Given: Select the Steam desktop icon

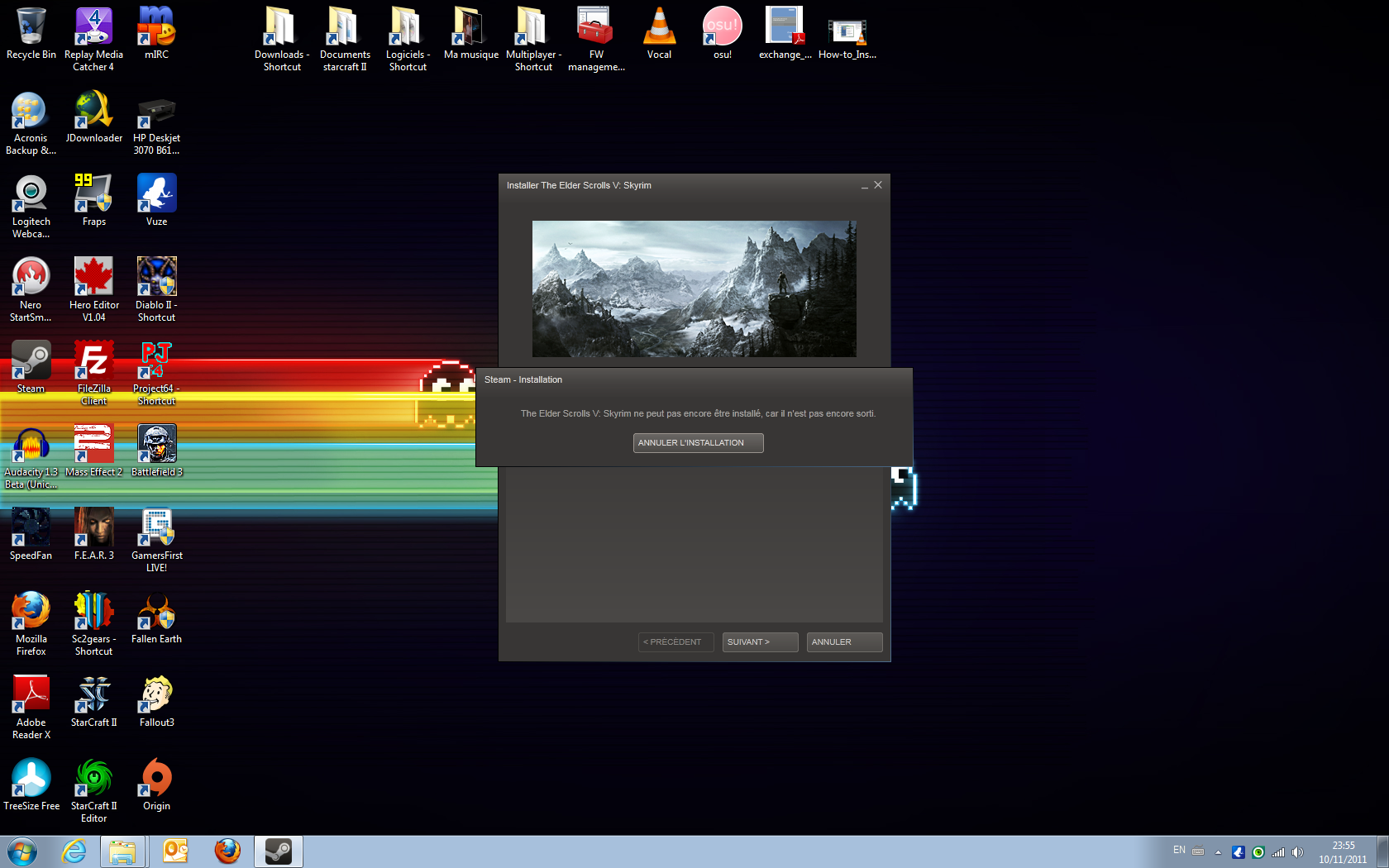Looking at the screenshot, I should [x=31, y=369].
